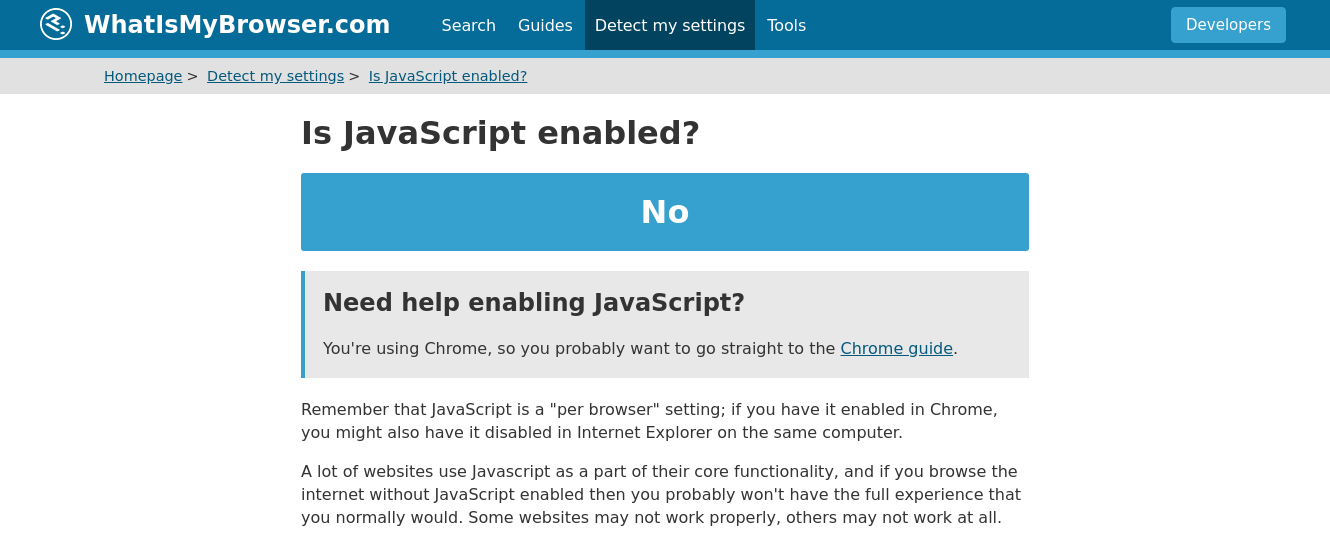The height and width of the screenshot is (538, 1330).
Task: Open the Search menu item
Action: click(x=468, y=25)
